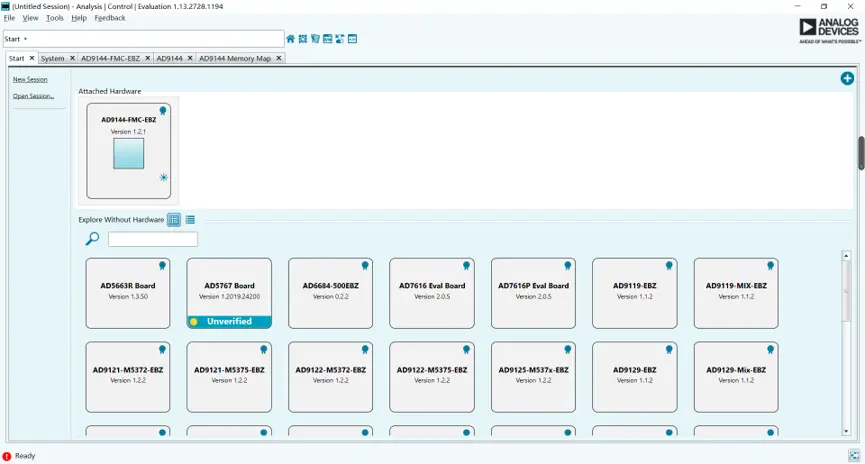Click the Analog Devices logo

pyautogui.click(x=829, y=31)
